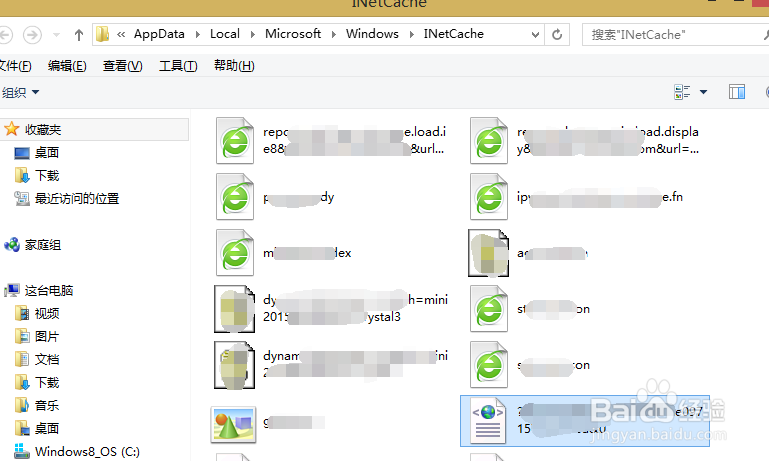Open the 查看(V) menu
This screenshot has width=769, height=461.
(123, 66)
